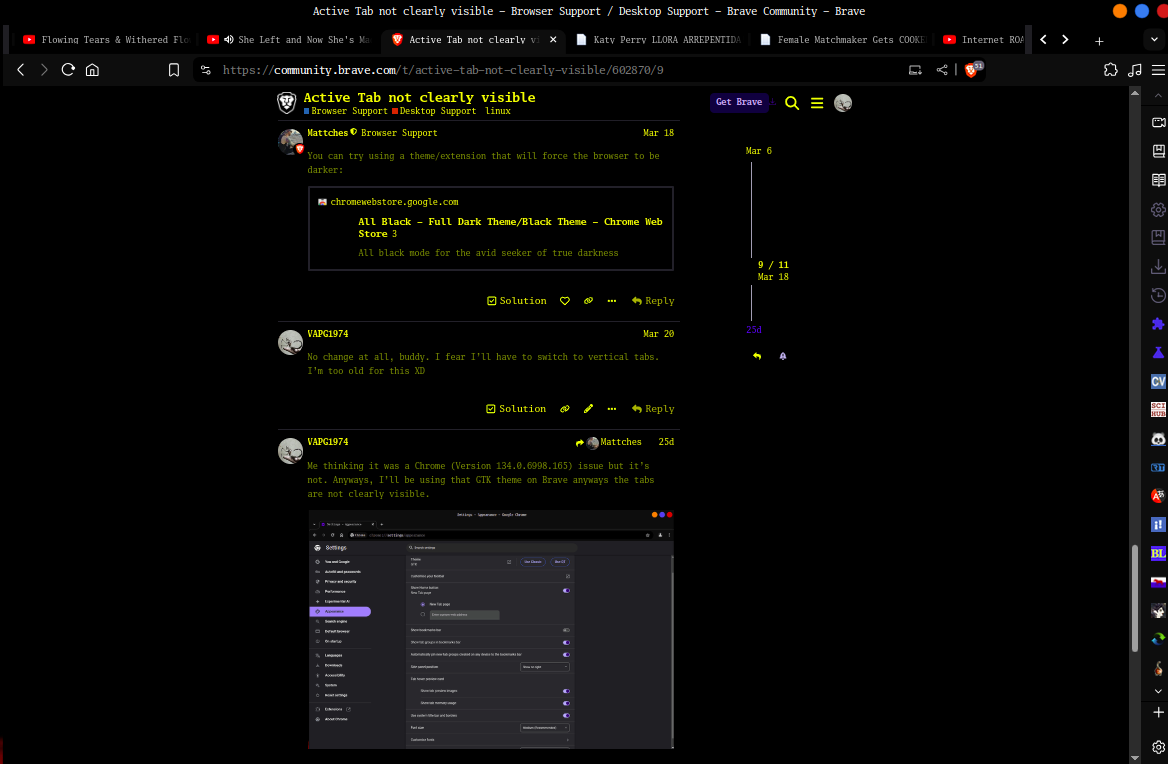Reload the current page
1168x764 pixels.
tap(68, 70)
